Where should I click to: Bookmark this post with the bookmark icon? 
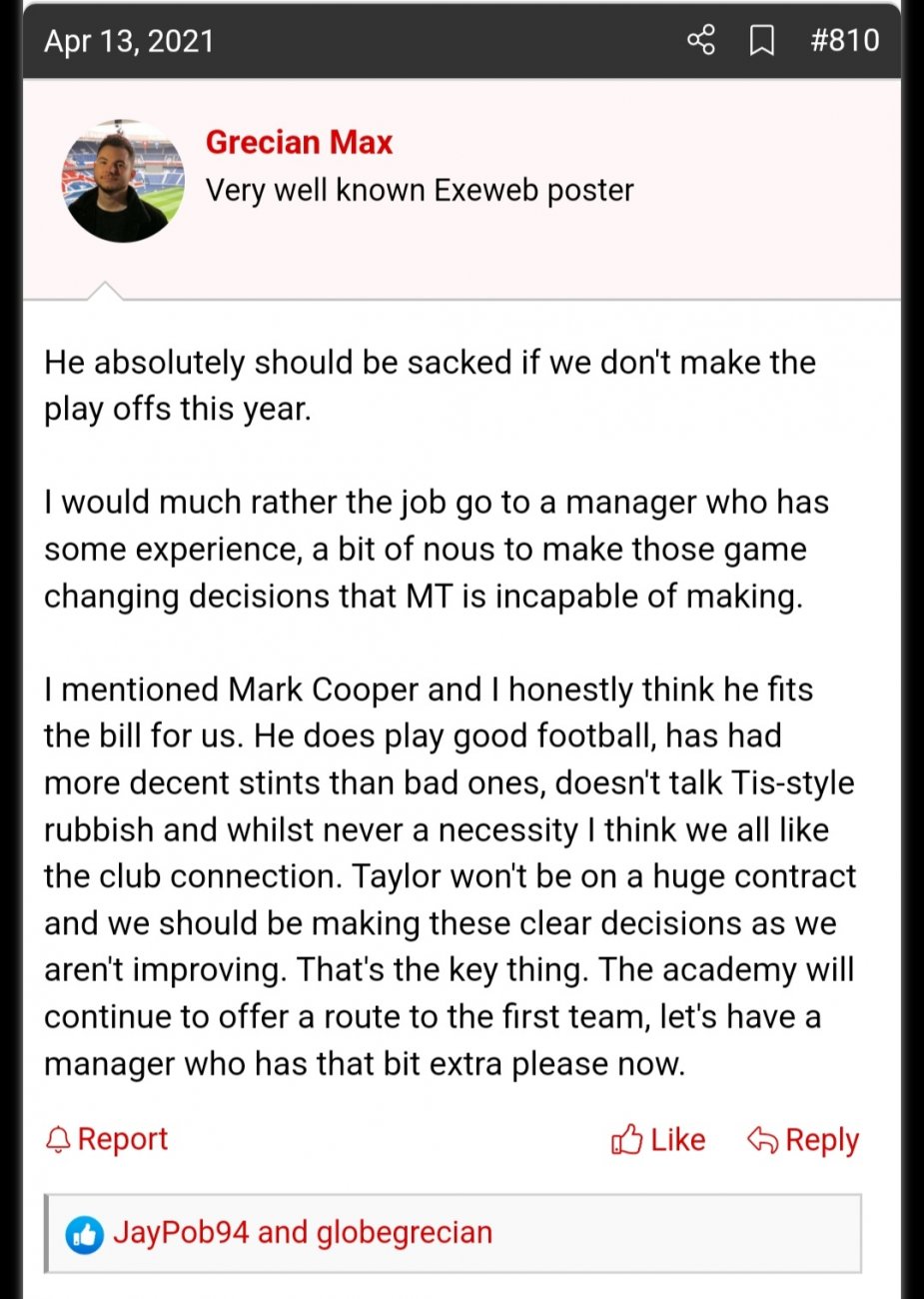(x=762, y=41)
